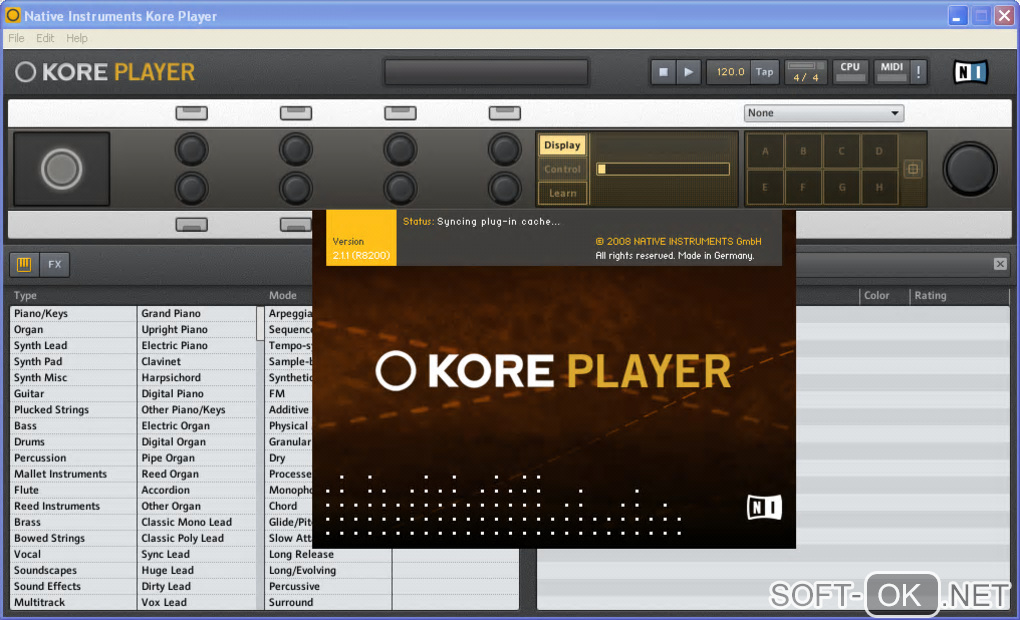1020x620 pixels.
Task: Toggle first upper controller button
Action: point(191,113)
